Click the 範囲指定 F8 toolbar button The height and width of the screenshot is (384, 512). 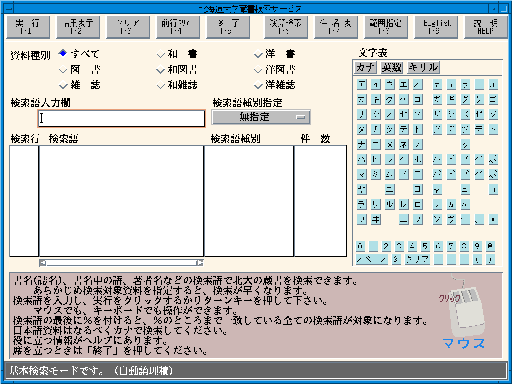[x=386, y=27]
